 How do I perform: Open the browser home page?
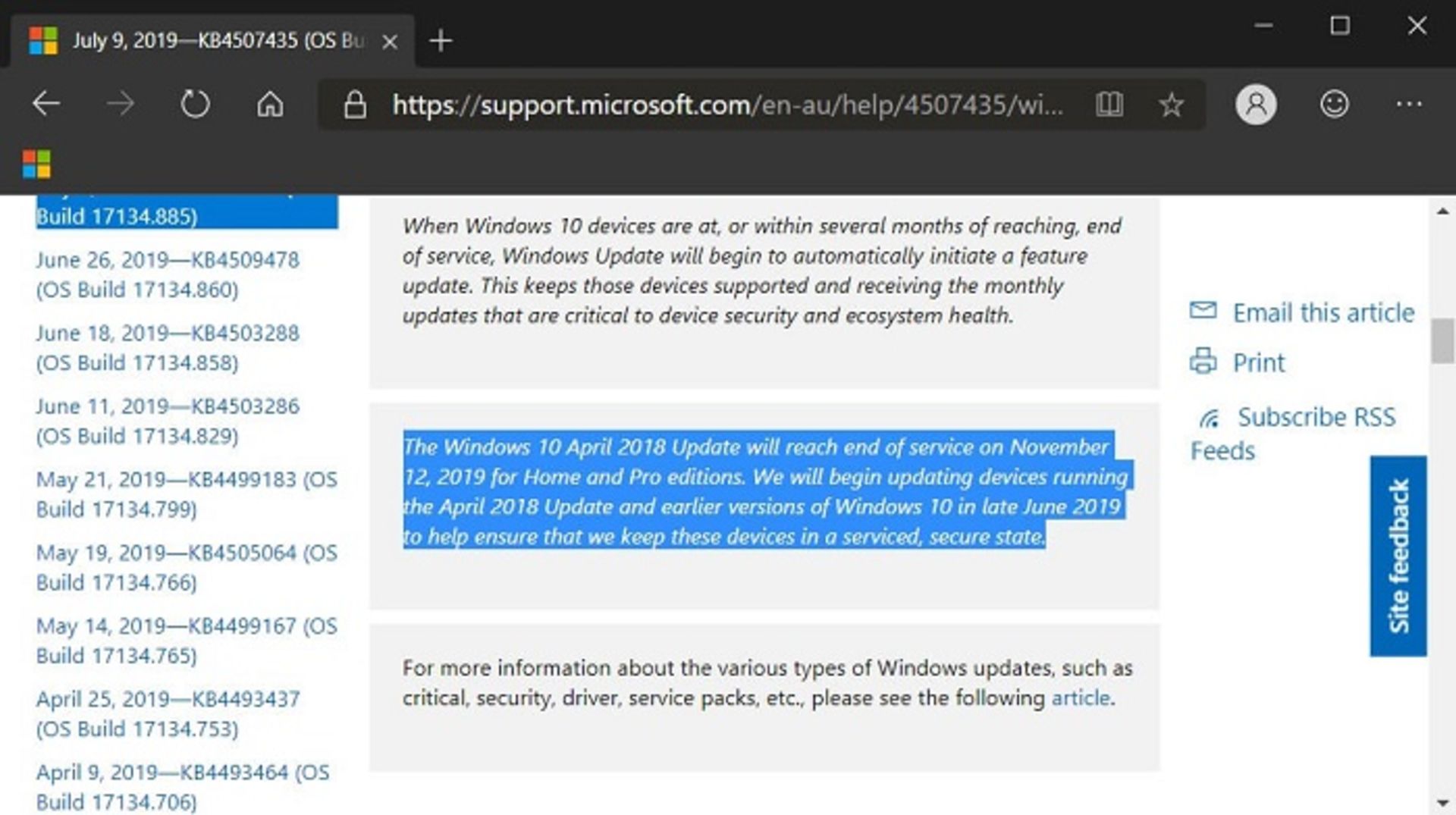point(270,104)
